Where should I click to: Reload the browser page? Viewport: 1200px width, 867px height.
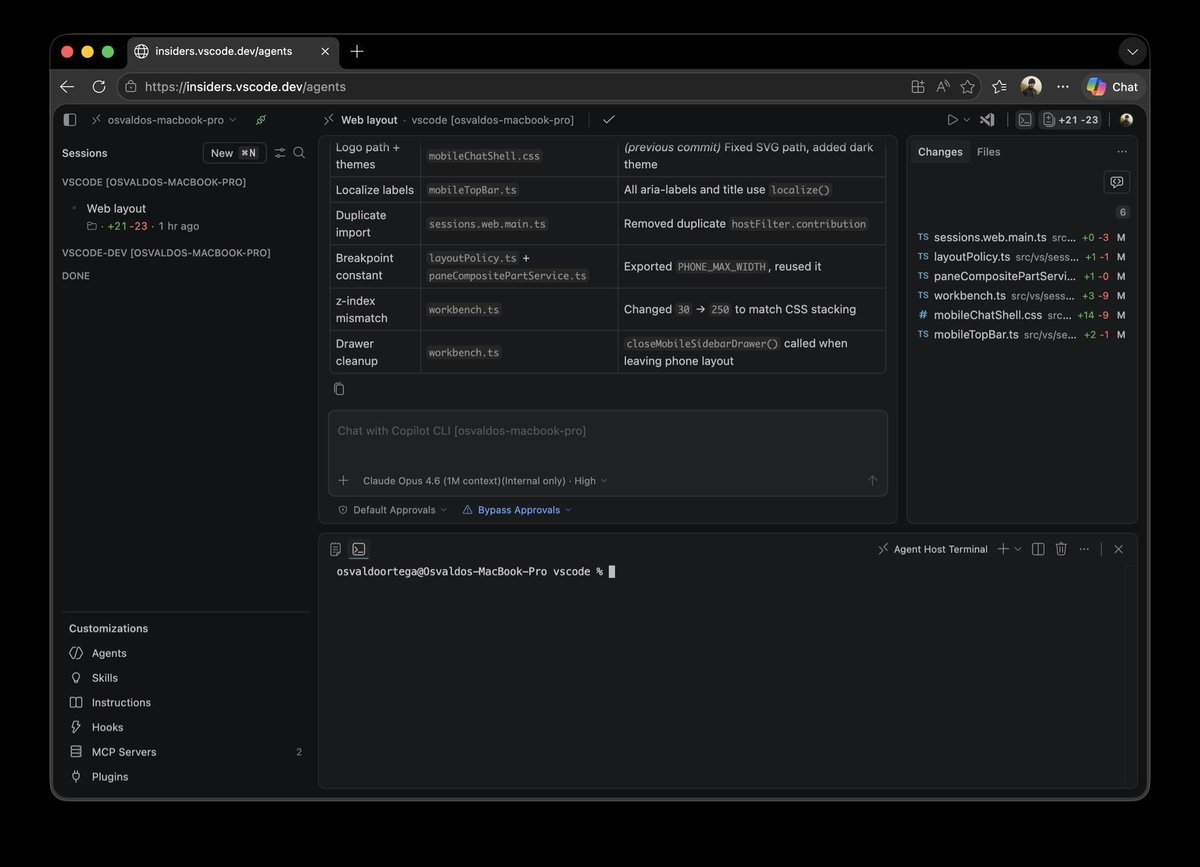click(x=99, y=87)
